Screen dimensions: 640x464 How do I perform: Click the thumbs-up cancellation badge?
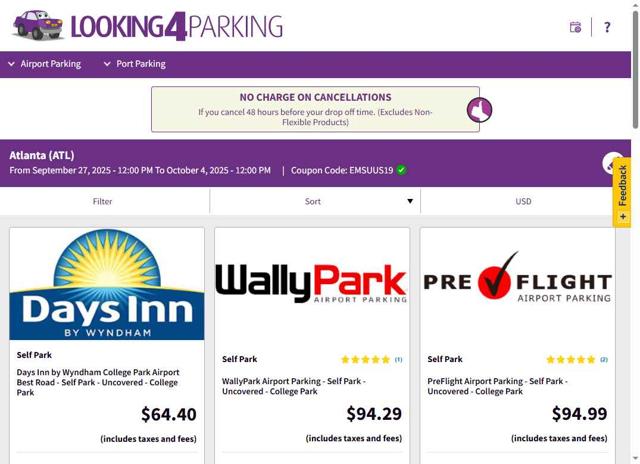(479, 109)
